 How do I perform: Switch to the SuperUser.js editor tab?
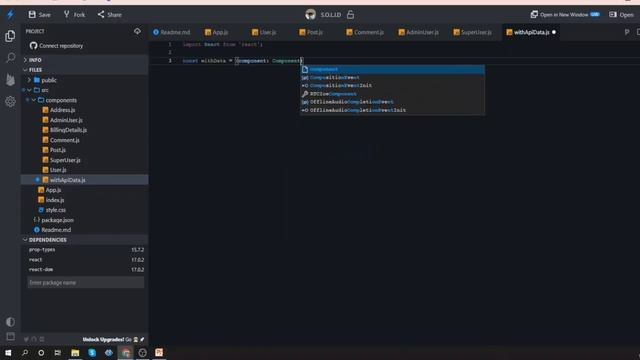click(473, 32)
